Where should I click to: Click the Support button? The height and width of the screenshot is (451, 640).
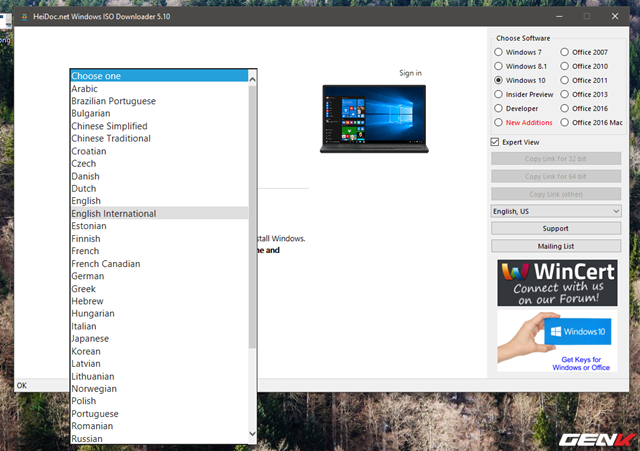click(x=556, y=229)
